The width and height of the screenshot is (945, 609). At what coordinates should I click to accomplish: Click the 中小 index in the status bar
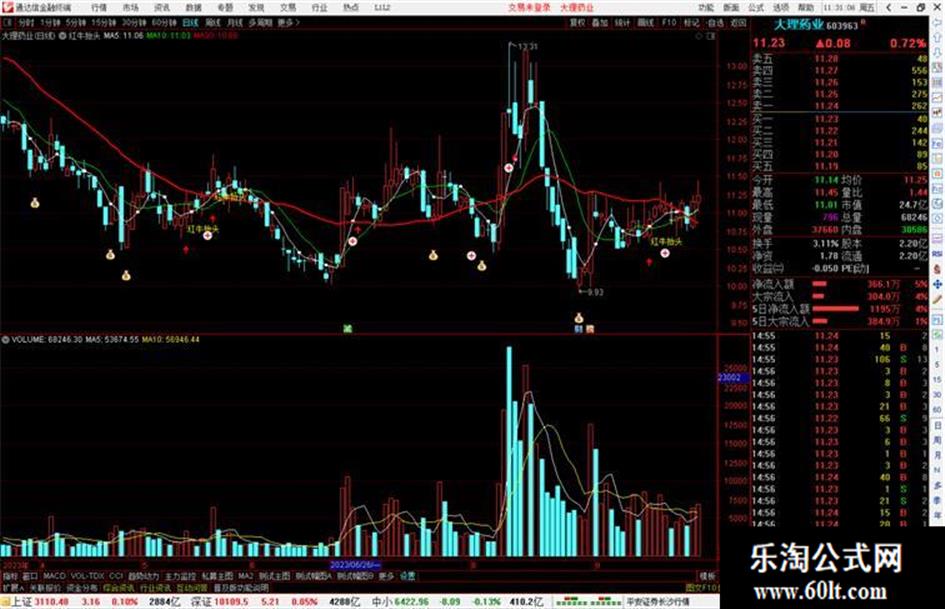(x=381, y=602)
